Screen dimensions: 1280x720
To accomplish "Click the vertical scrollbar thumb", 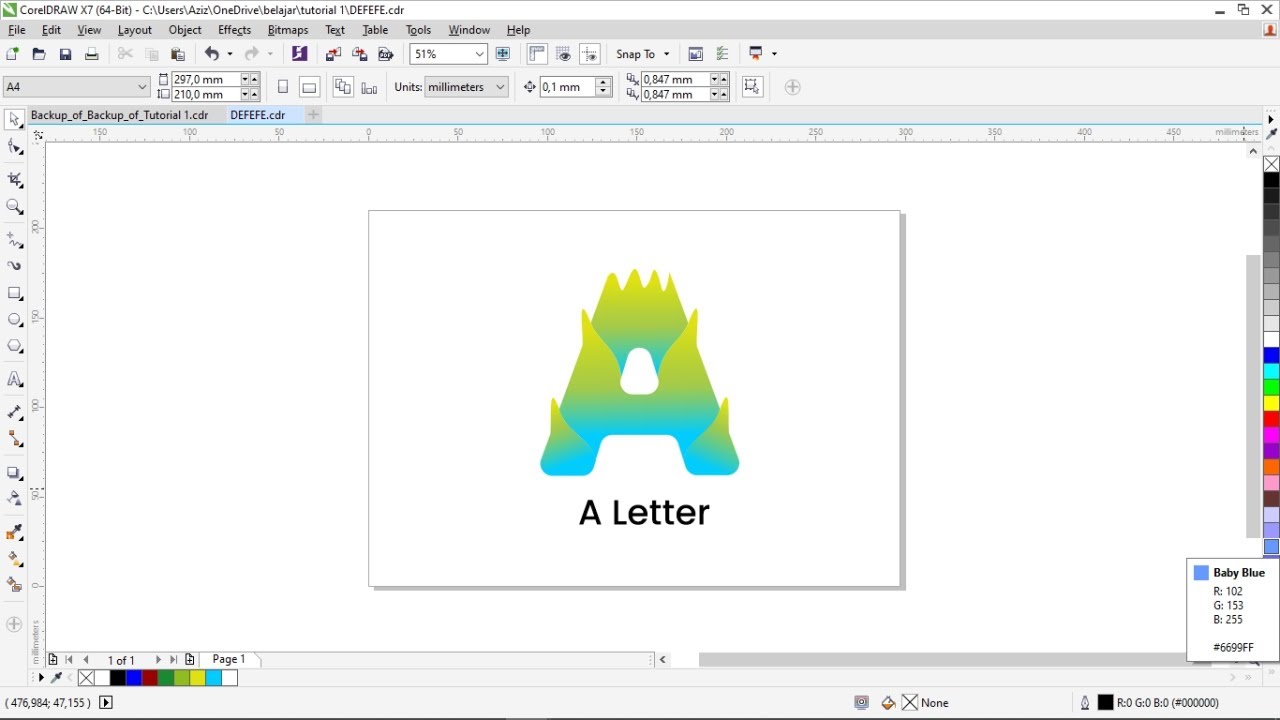I will point(1253,396).
